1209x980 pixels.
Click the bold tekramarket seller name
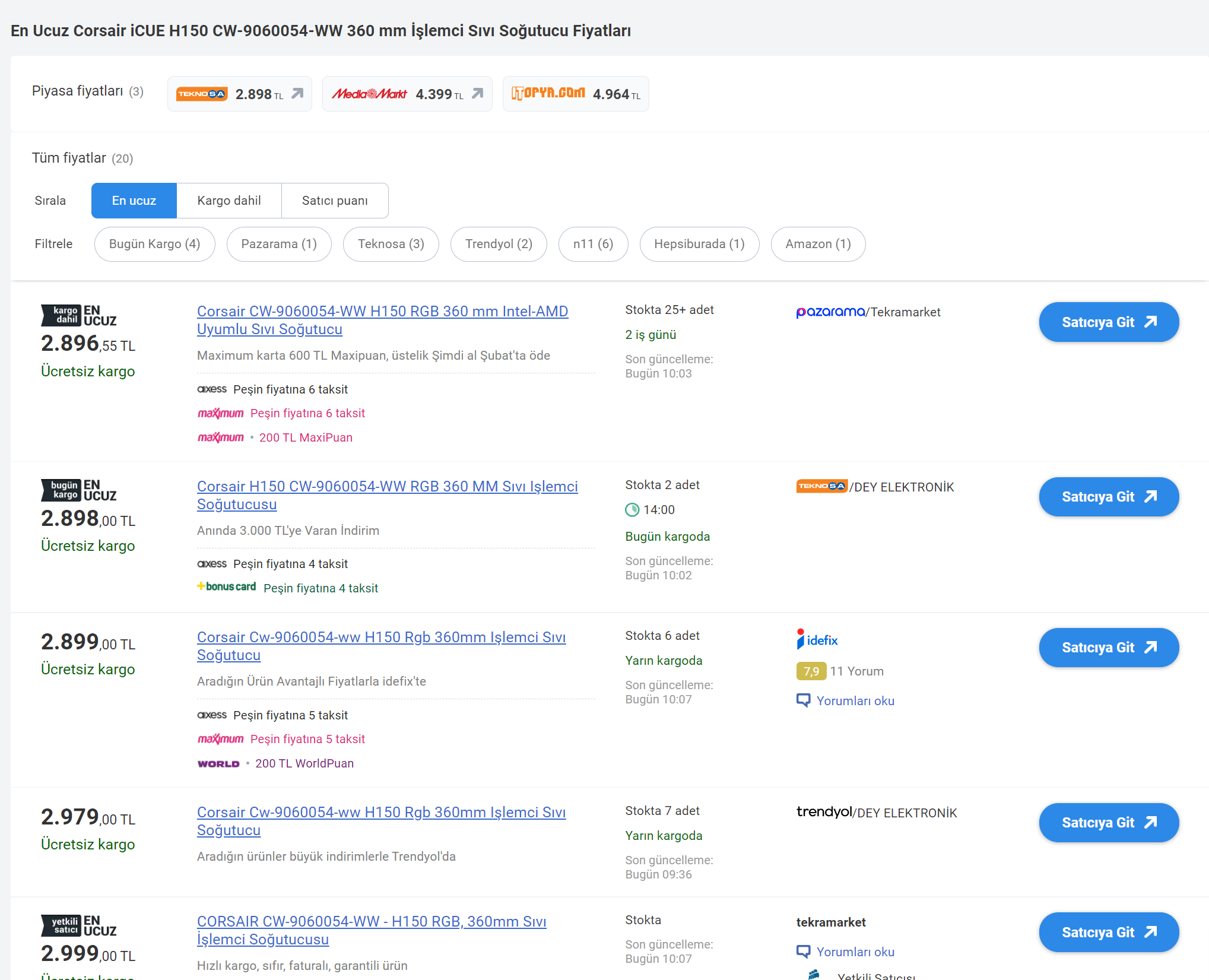[x=831, y=922]
